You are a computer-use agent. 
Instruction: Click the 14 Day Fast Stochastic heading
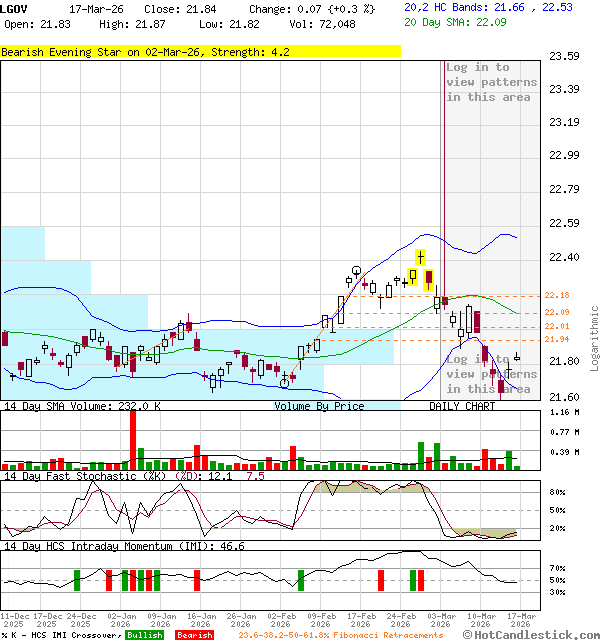click(118, 476)
